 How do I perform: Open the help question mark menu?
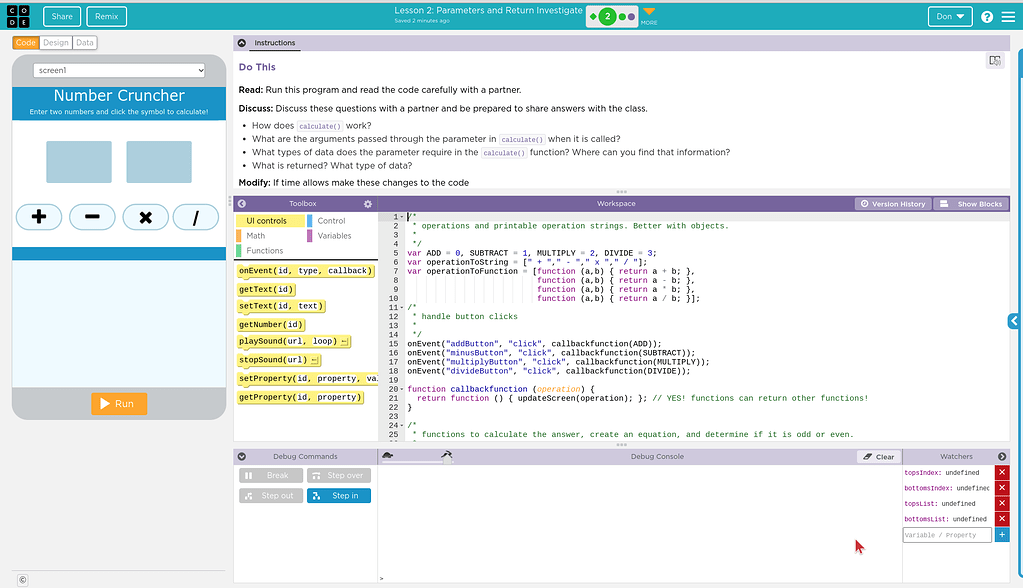[987, 17]
